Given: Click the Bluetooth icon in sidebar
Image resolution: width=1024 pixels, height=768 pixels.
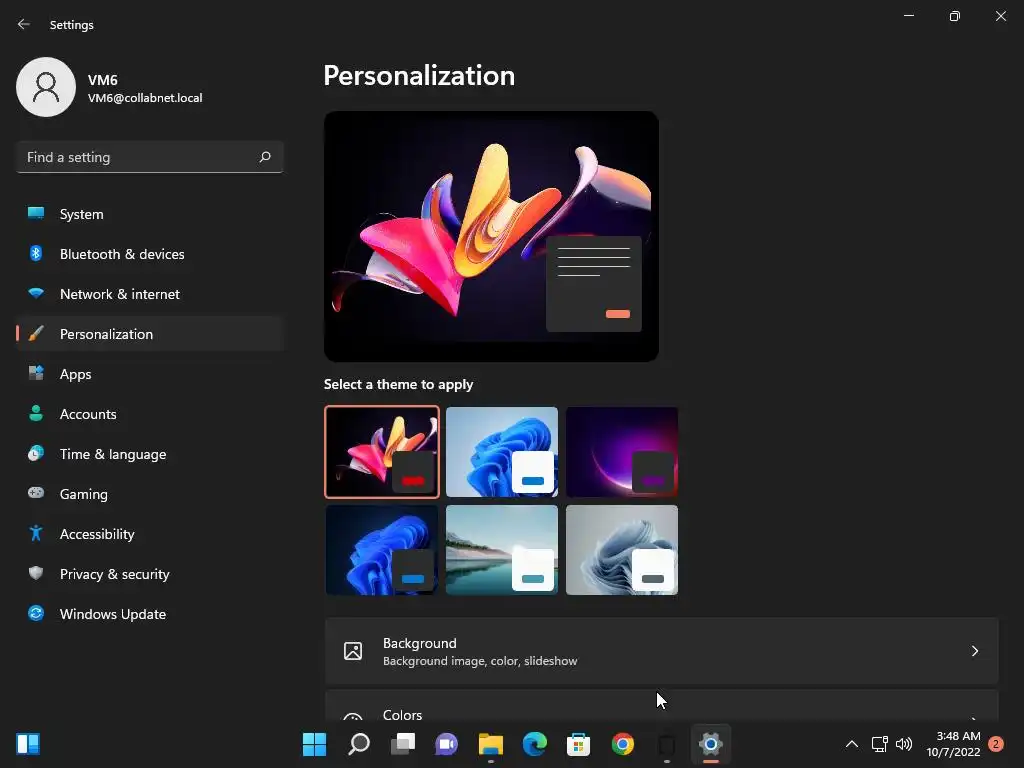Looking at the screenshot, I should [36, 253].
